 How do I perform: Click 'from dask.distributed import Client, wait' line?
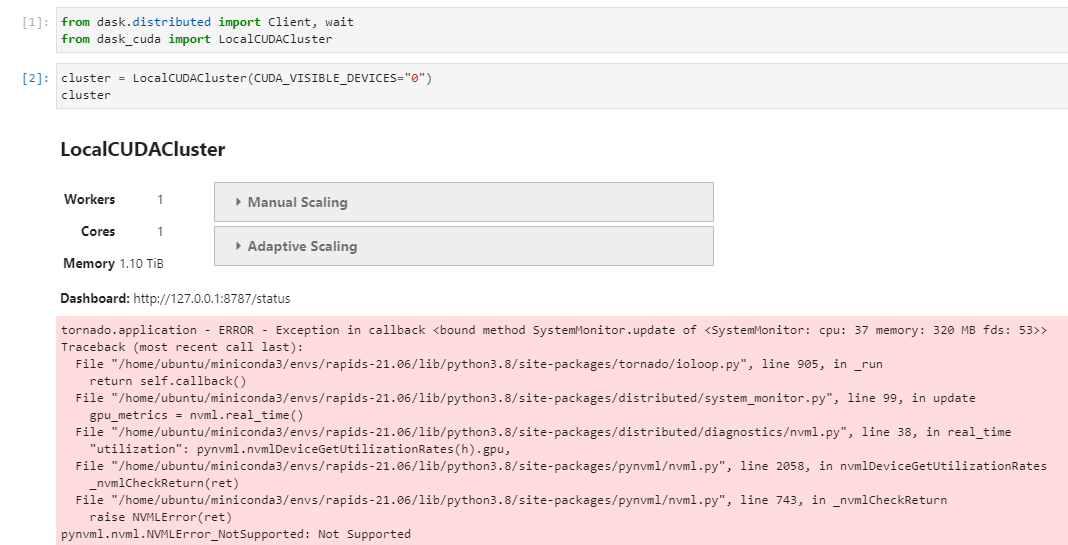(x=208, y=22)
